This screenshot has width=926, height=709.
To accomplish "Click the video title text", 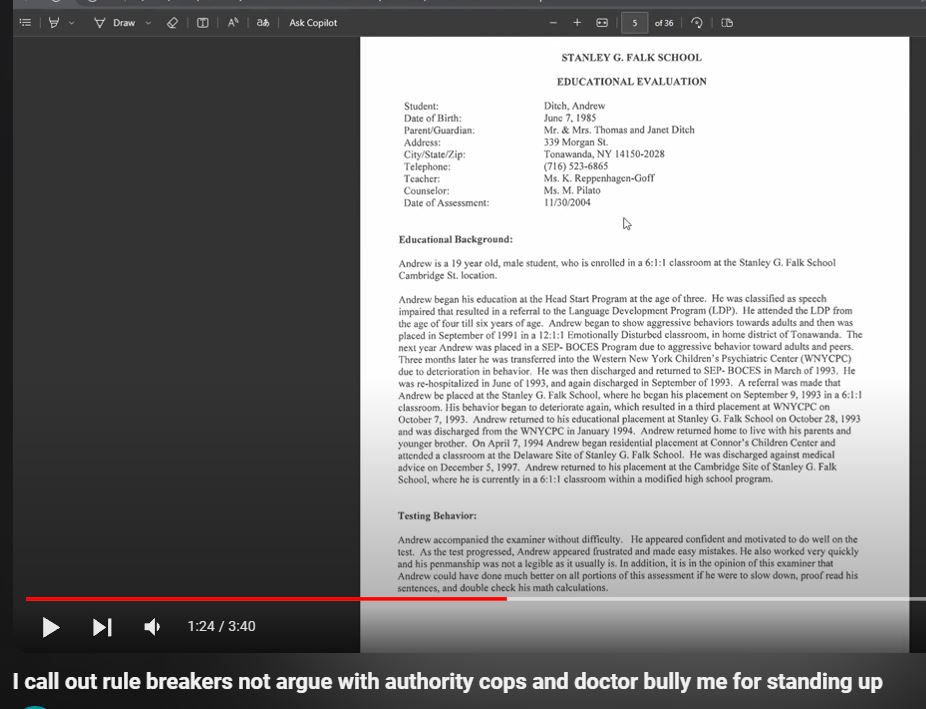I will [x=448, y=681].
